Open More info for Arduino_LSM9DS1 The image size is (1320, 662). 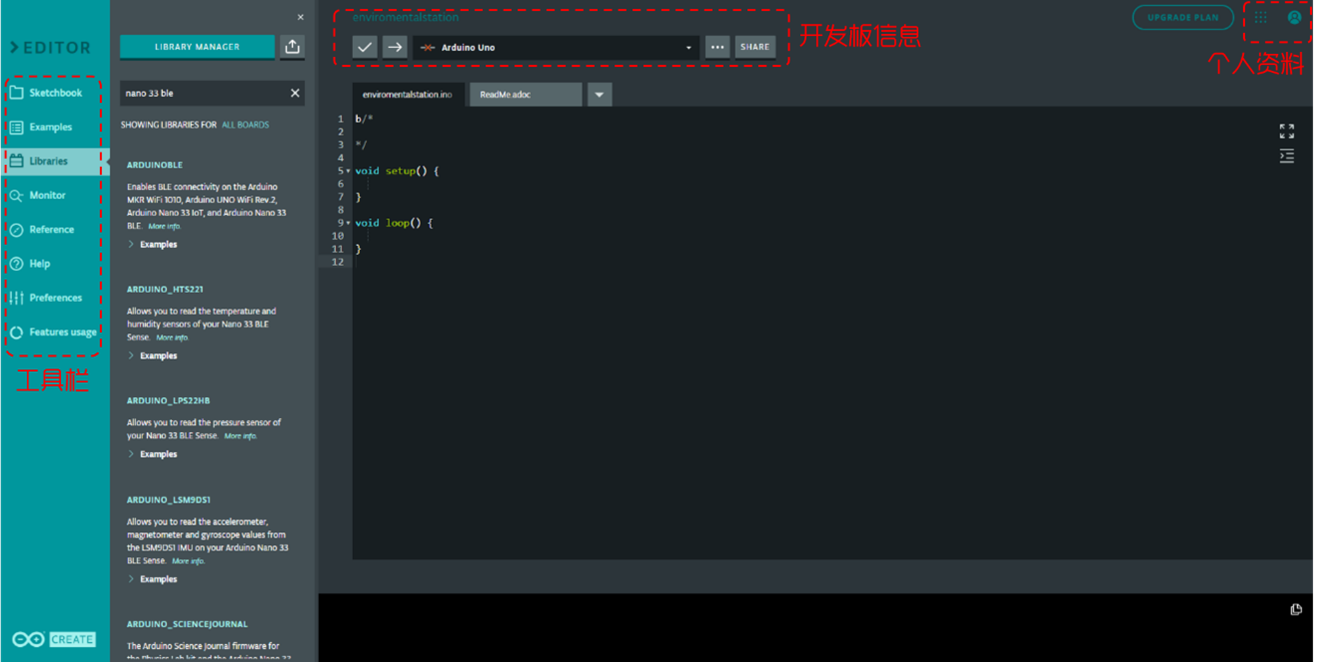click(188, 561)
